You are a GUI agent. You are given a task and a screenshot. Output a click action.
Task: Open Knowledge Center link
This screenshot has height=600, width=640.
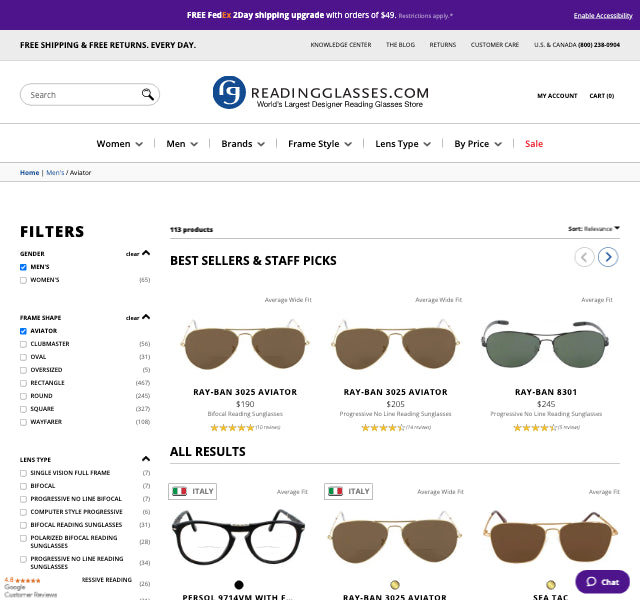(341, 44)
